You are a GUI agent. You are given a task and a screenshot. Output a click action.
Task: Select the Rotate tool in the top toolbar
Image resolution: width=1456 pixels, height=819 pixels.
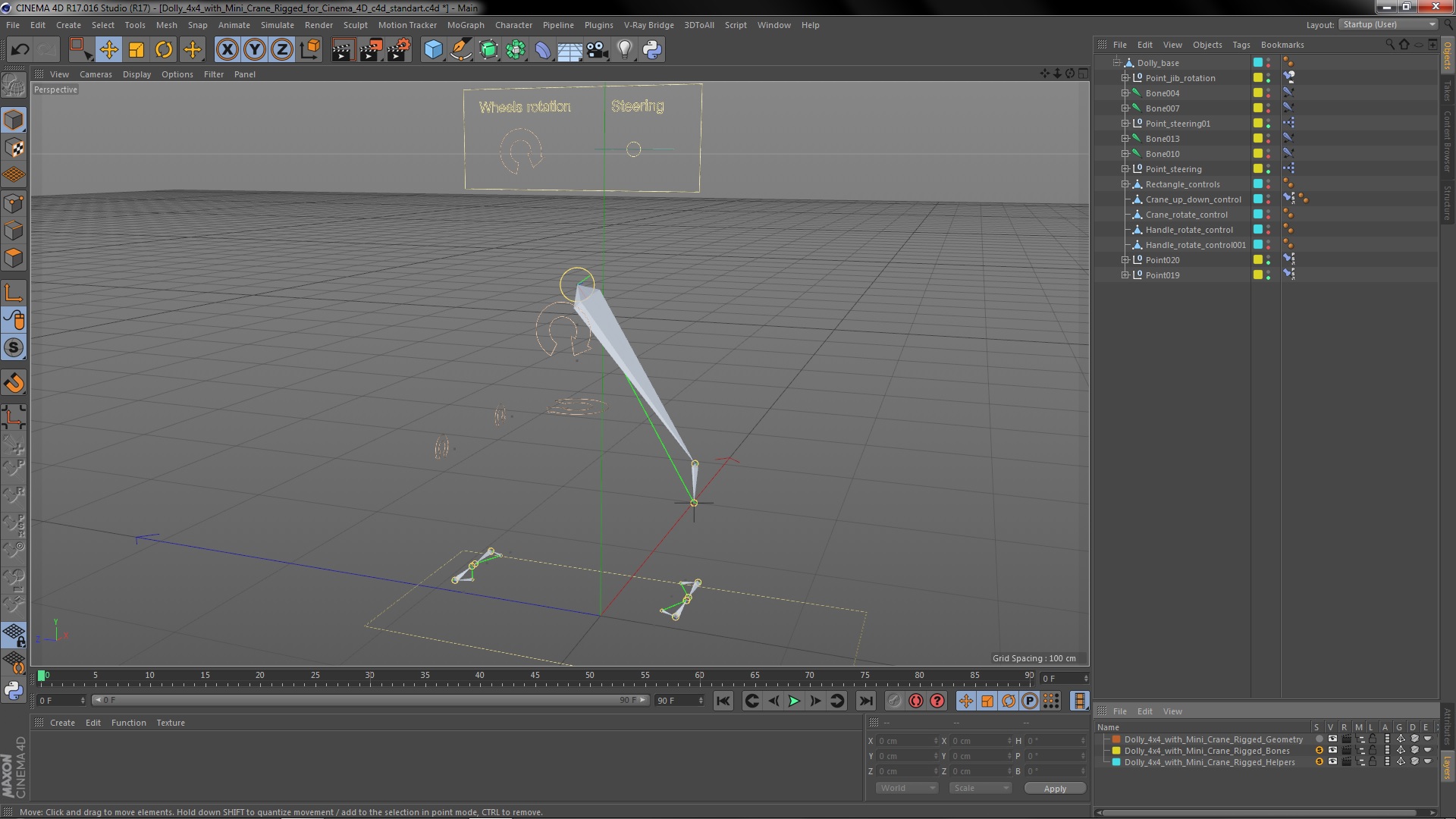[x=164, y=50]
